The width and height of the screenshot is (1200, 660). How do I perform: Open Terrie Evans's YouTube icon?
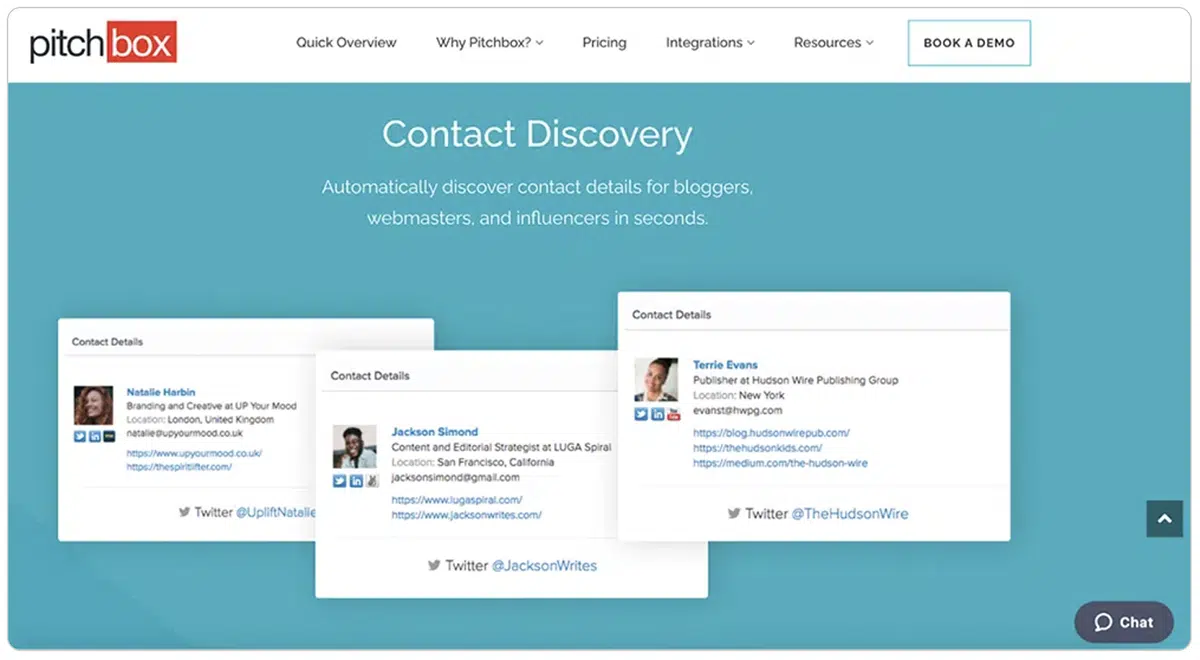point(673,414)
